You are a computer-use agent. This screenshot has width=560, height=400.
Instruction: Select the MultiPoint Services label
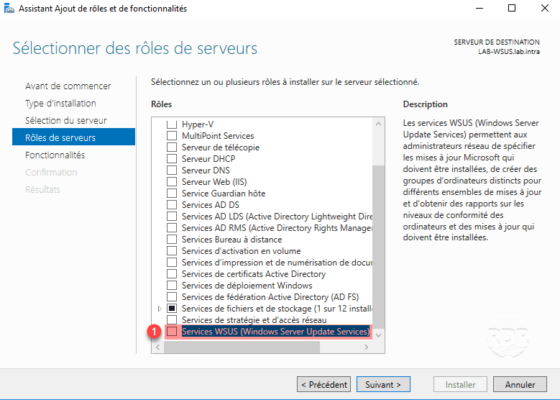tap(218, 136)
